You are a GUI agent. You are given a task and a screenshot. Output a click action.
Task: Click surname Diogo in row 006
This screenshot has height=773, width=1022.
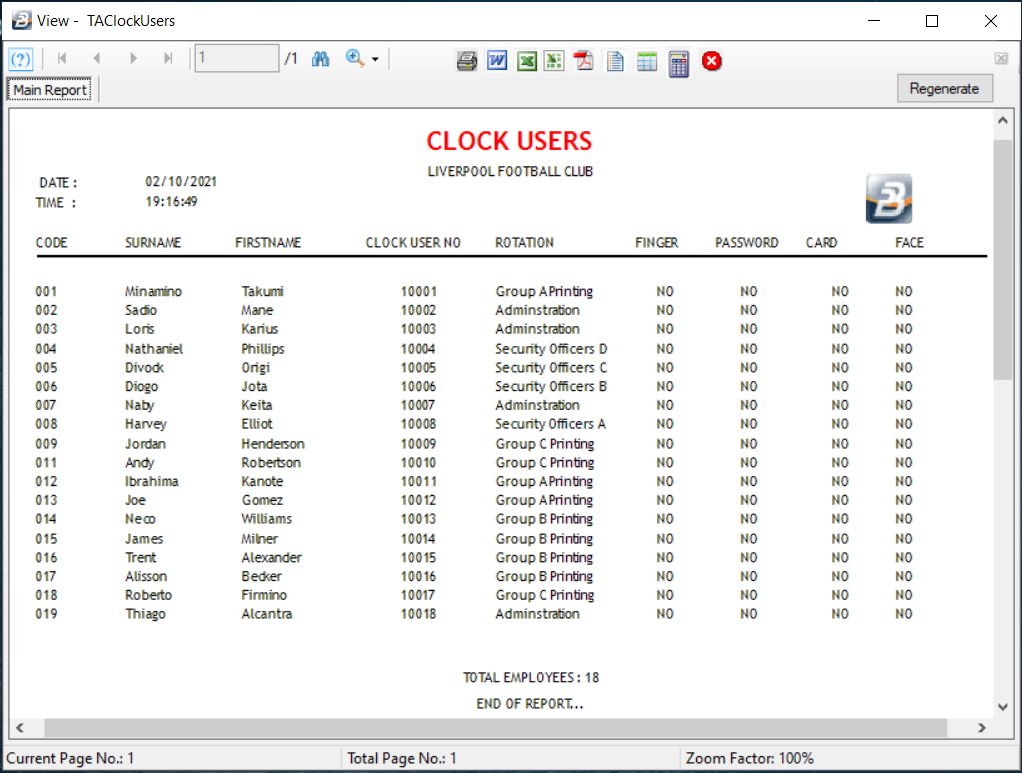pyautogui.click(x=141, y=386)
